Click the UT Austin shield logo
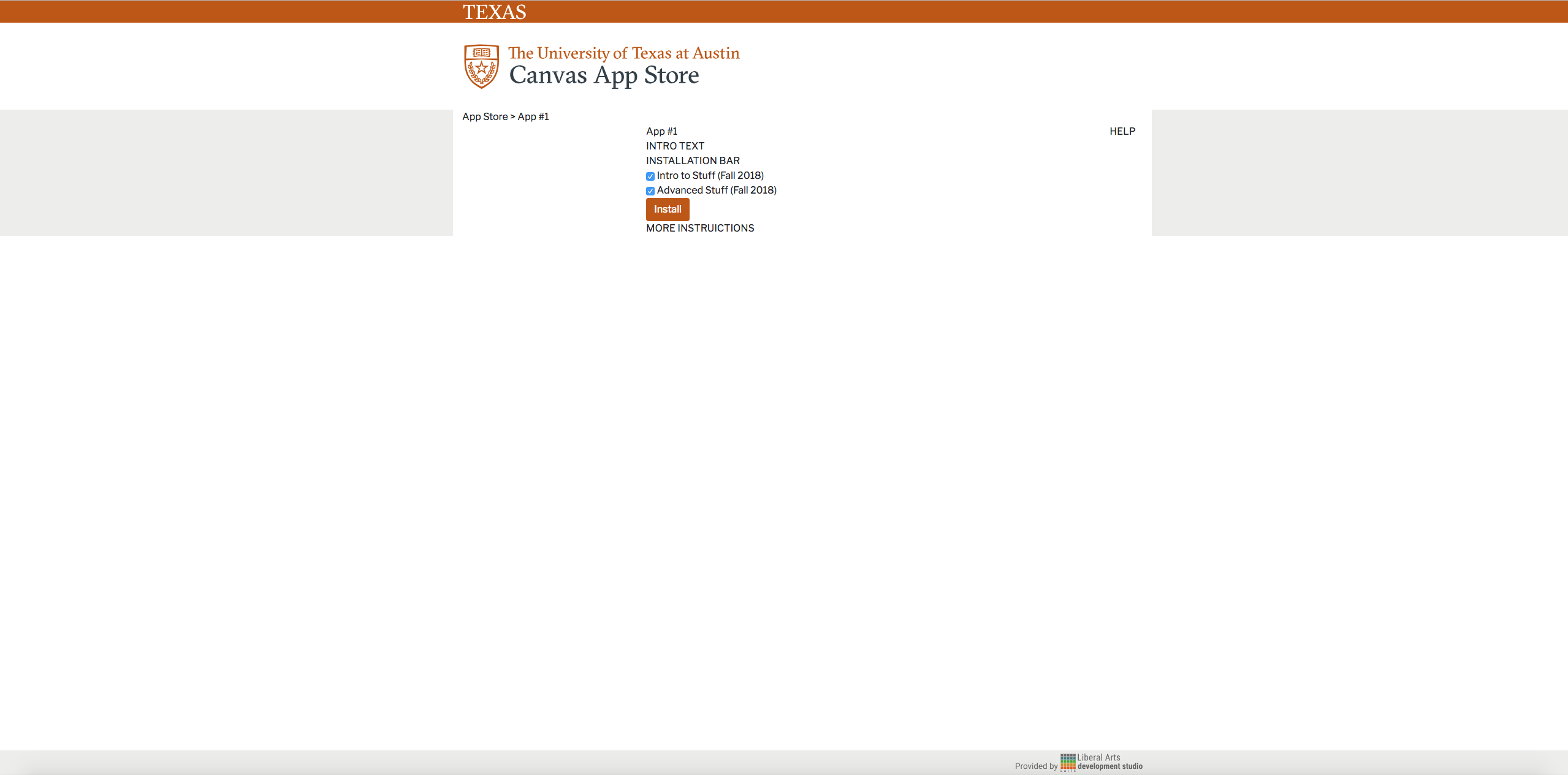The width and height of the screenshot is (1568, 775). coord(481,66)
